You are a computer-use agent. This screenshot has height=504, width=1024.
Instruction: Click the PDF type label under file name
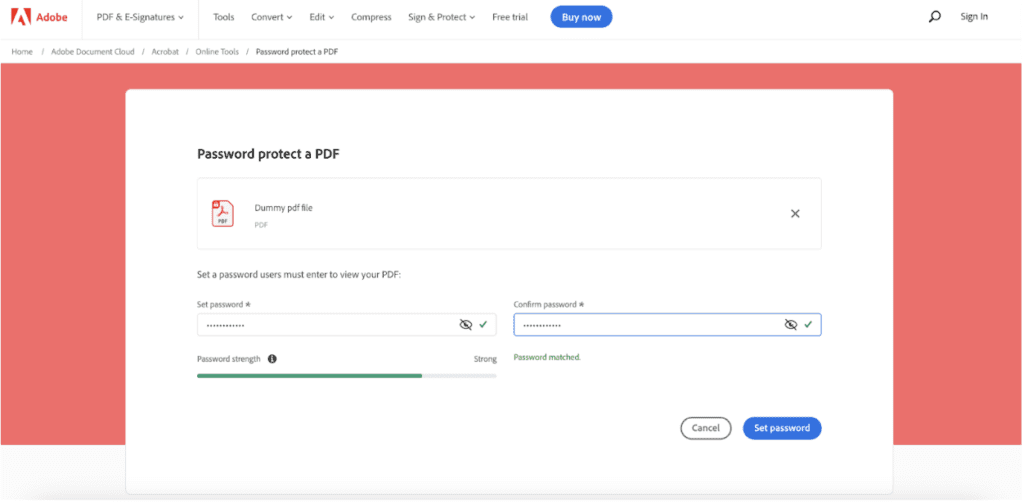click(x=261, y=225)
